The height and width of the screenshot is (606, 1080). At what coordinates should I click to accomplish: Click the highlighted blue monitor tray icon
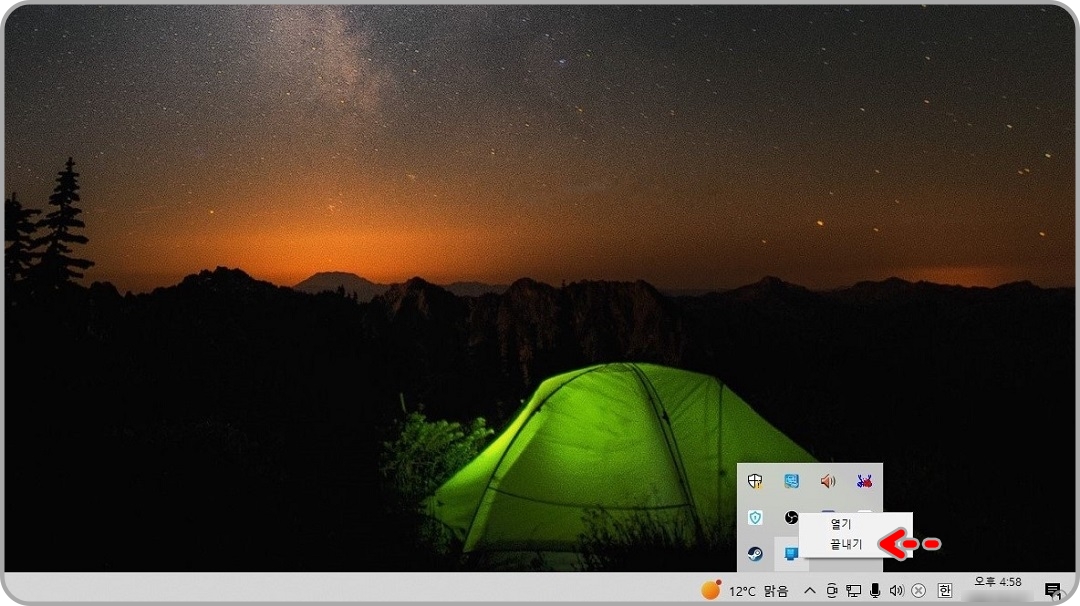791,554
